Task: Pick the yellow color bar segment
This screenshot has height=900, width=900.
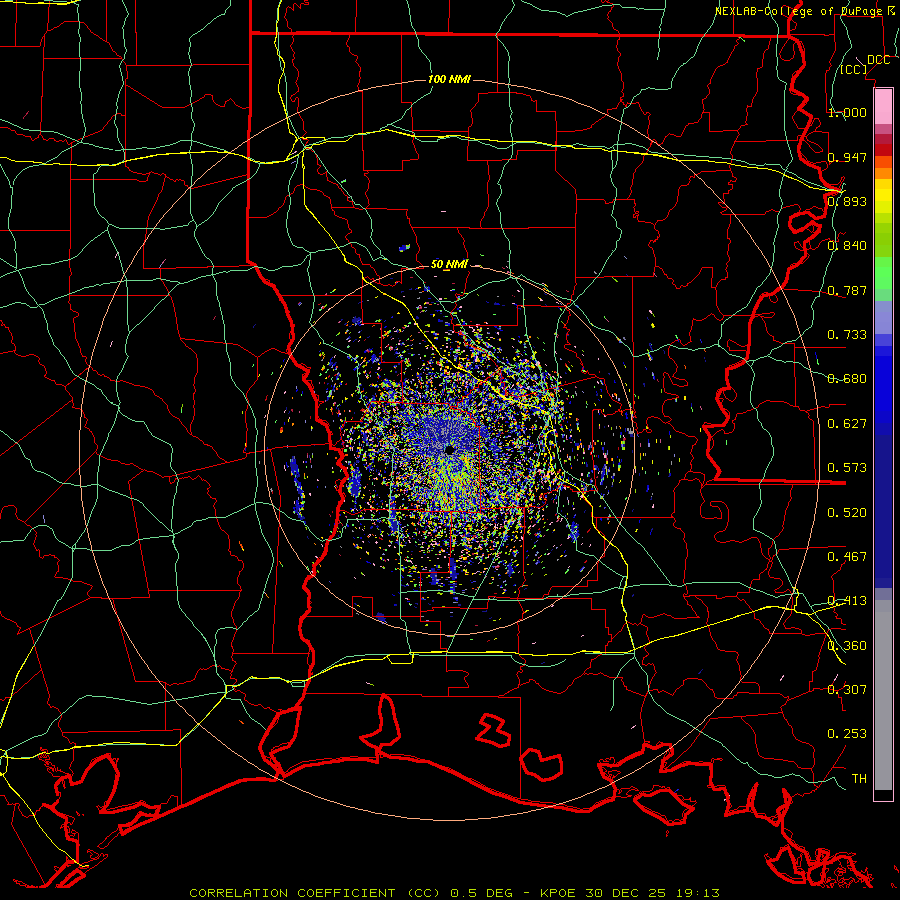Action: [x=883, y=196]
